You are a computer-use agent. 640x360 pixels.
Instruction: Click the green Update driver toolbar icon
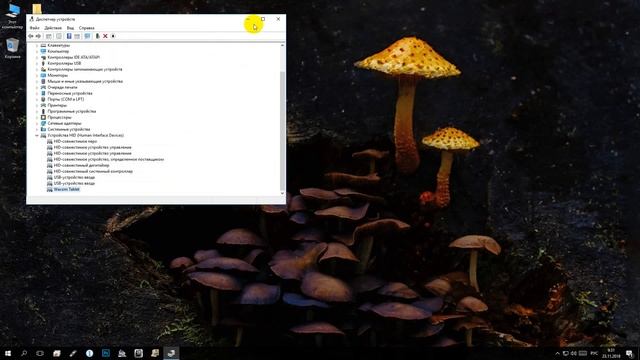pos(98,36)
